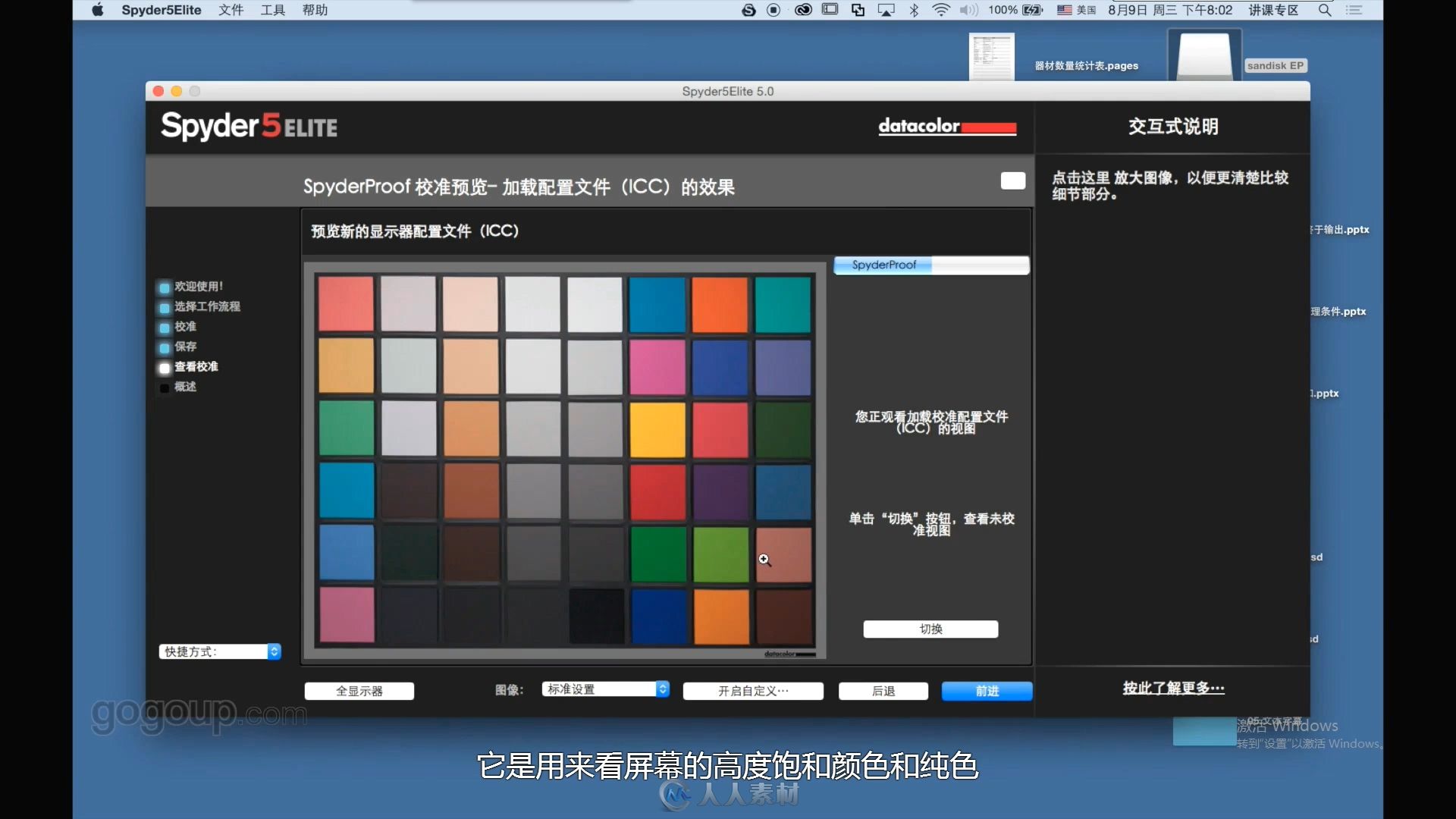Select the 欢迎使用! workflow step
This screenshot has width=1456, height=819.
coord(199,287)
